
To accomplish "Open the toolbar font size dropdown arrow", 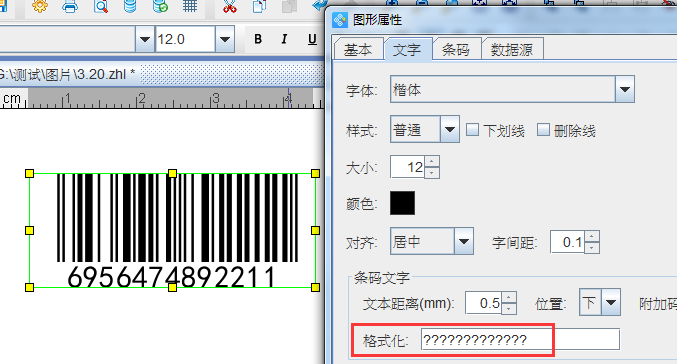I will [x=225, y=39].
